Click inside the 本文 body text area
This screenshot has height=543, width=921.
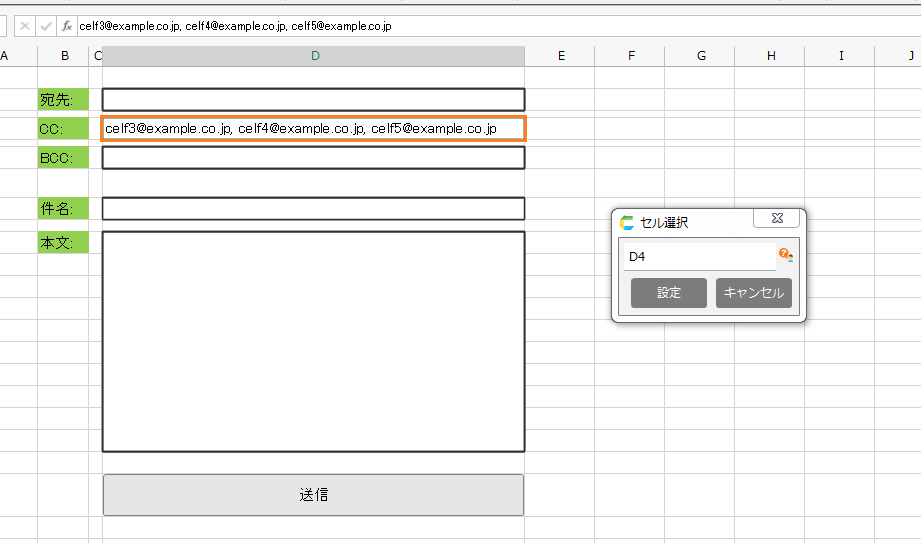click(313, 342)
